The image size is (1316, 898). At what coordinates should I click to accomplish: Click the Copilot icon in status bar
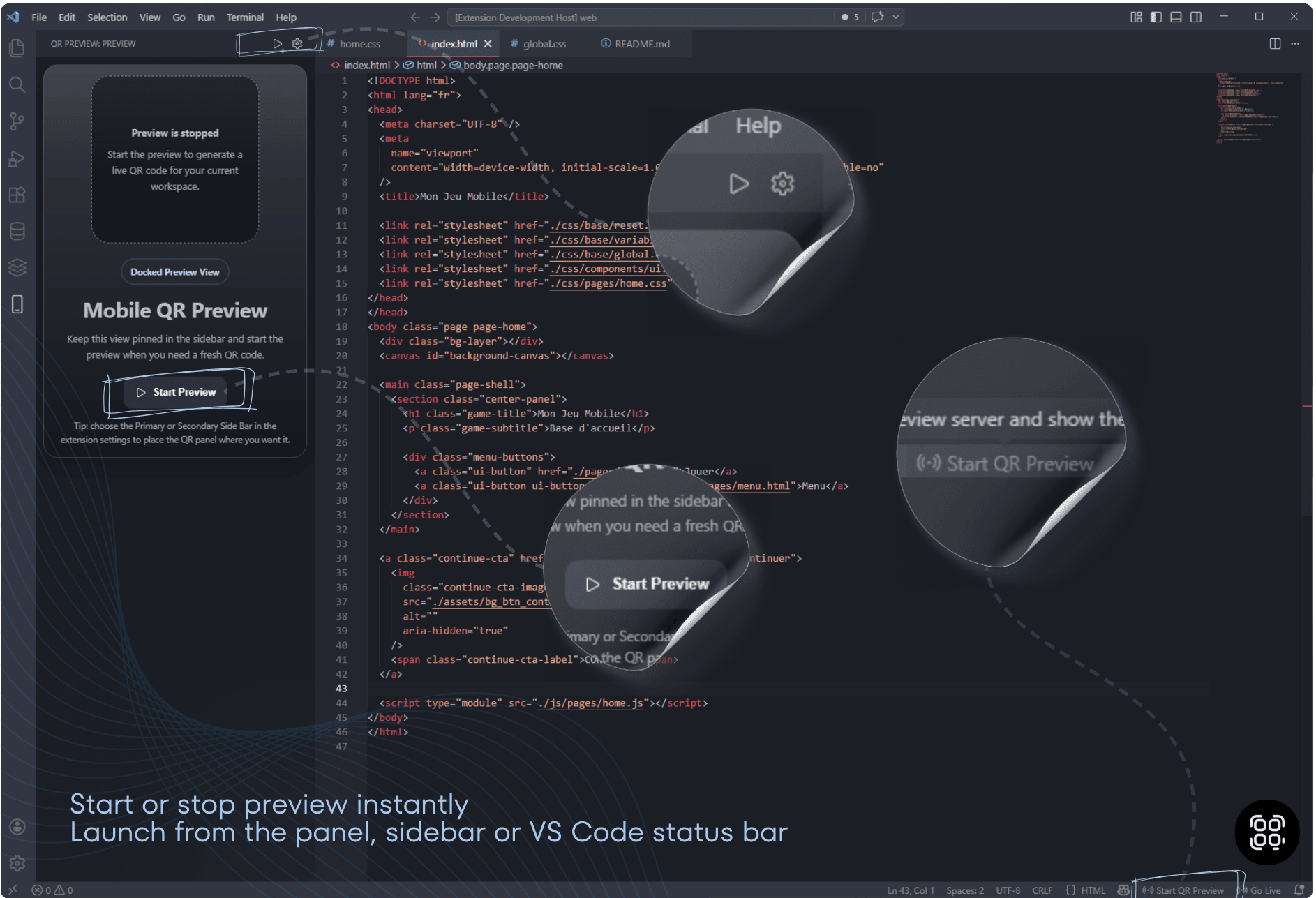tap(1123, 890)
